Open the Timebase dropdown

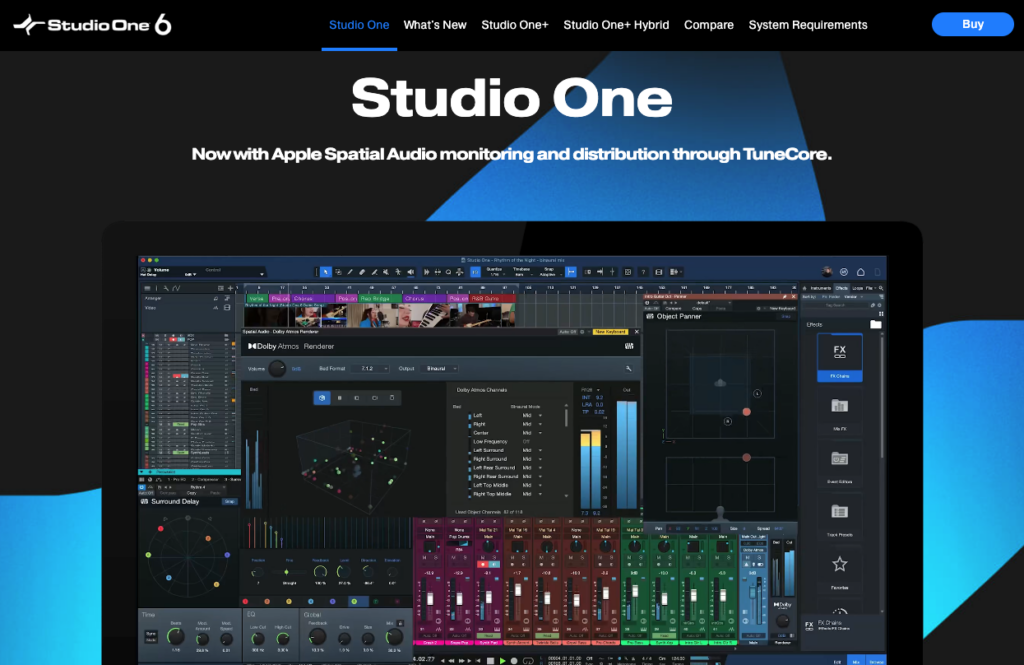pos(521,272)
